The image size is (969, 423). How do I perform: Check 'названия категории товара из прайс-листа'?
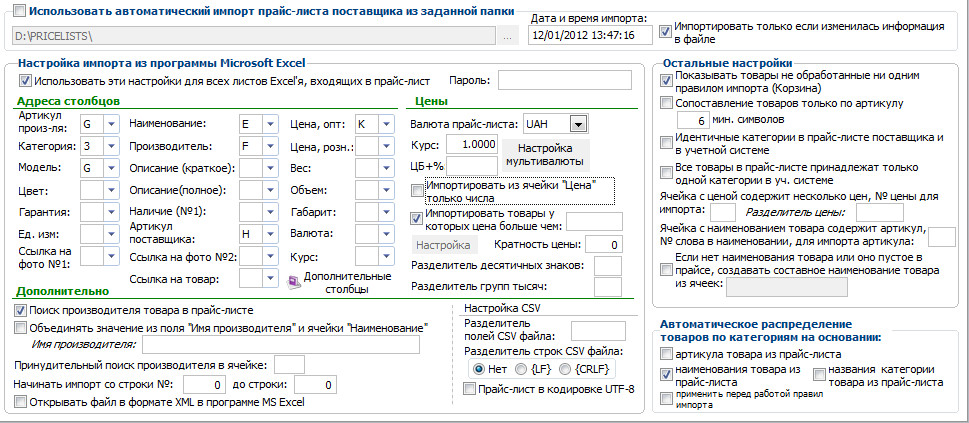click(x=819, y=374)
